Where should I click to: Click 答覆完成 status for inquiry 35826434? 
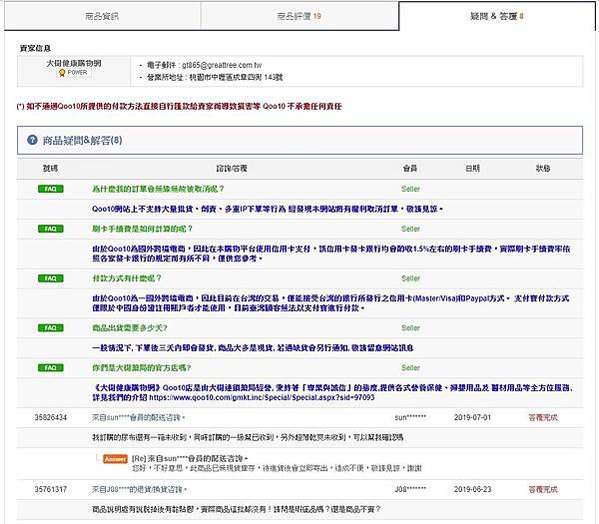pyautogui.click(x=543, y=417)
